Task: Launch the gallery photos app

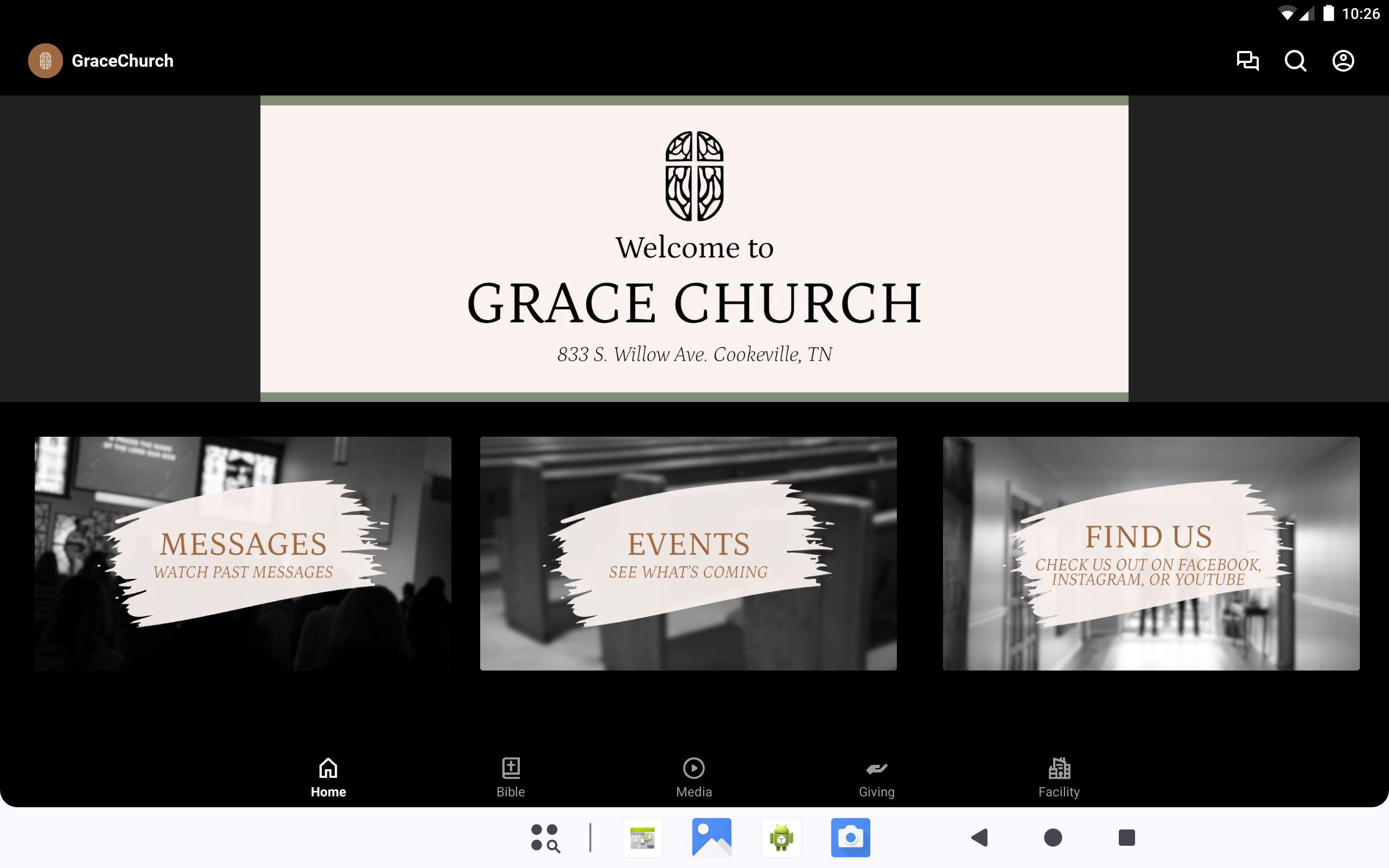Action: point(712,838)
